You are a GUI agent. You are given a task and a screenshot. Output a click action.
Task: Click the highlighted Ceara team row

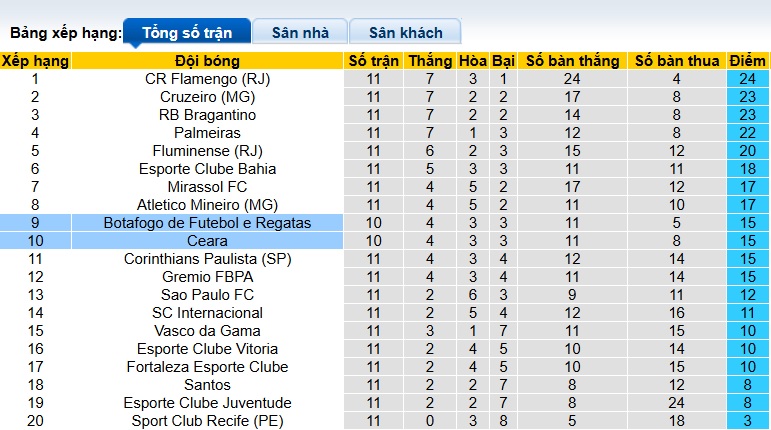(x=207, y=241)
